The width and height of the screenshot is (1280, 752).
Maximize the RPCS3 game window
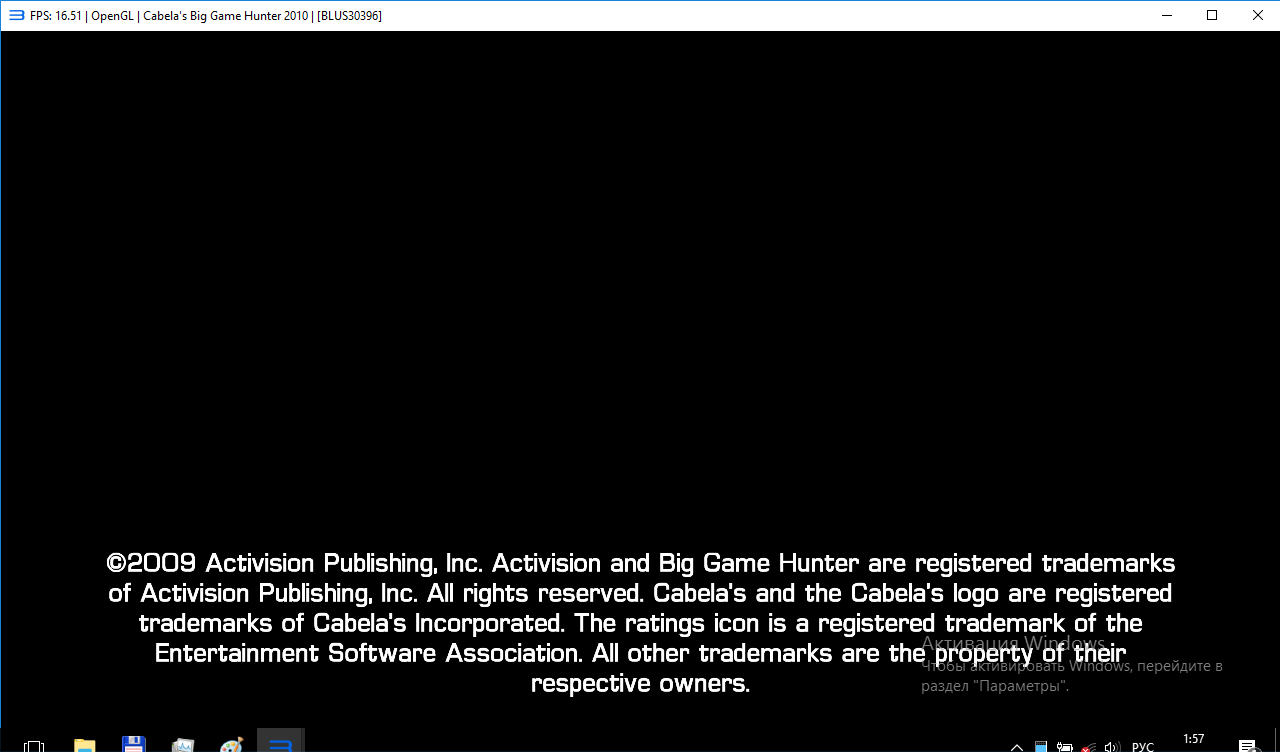1212,15
